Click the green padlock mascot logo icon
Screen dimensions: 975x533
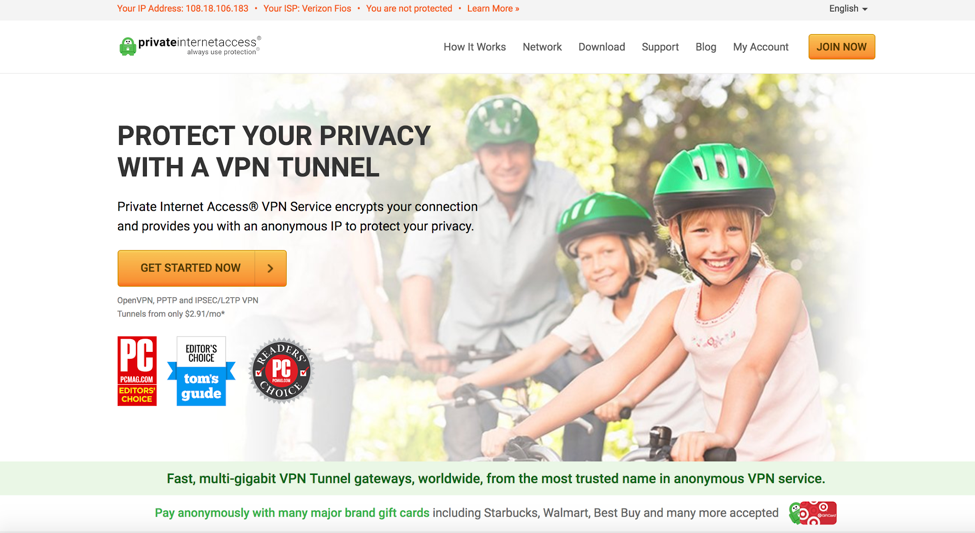127,47
